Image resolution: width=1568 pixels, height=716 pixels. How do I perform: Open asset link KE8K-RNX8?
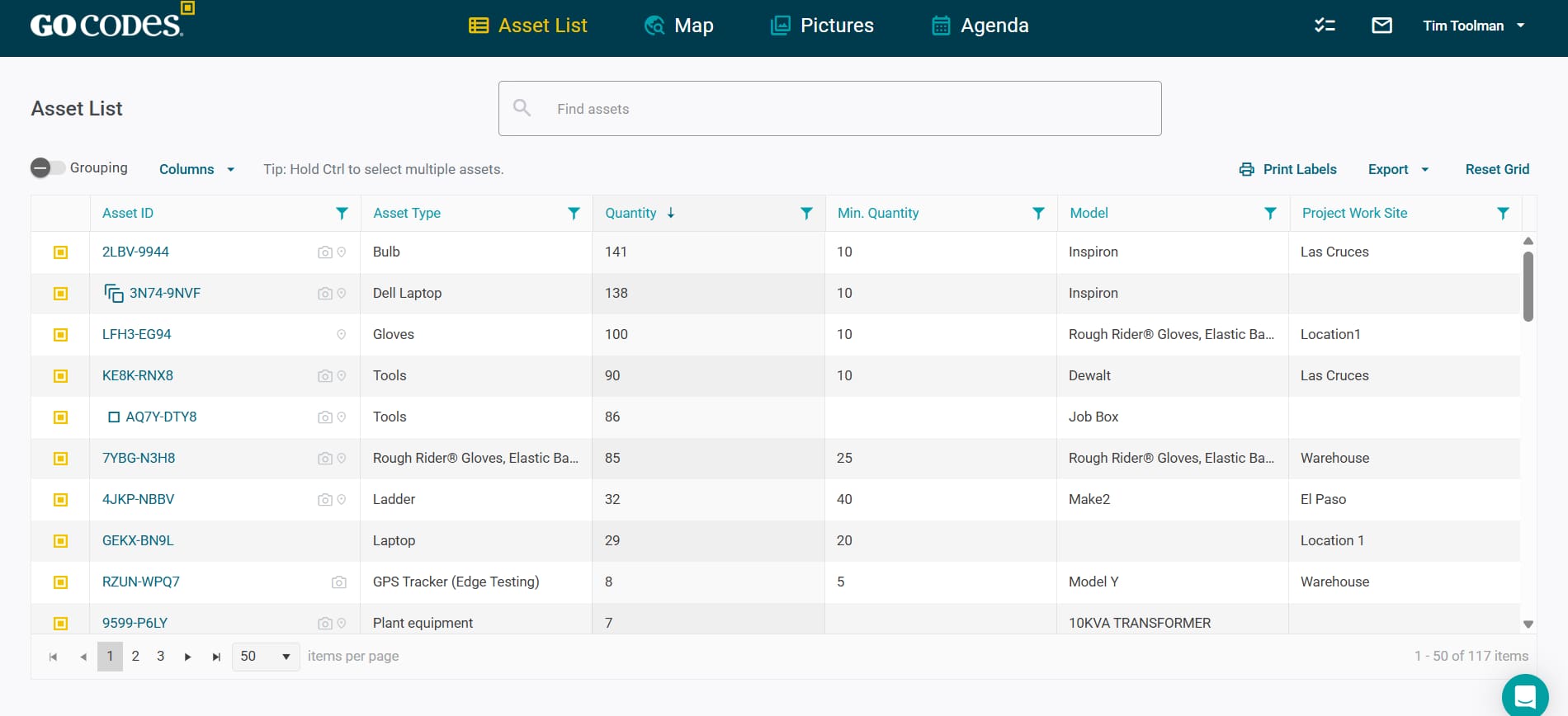(x=138, y=375)
